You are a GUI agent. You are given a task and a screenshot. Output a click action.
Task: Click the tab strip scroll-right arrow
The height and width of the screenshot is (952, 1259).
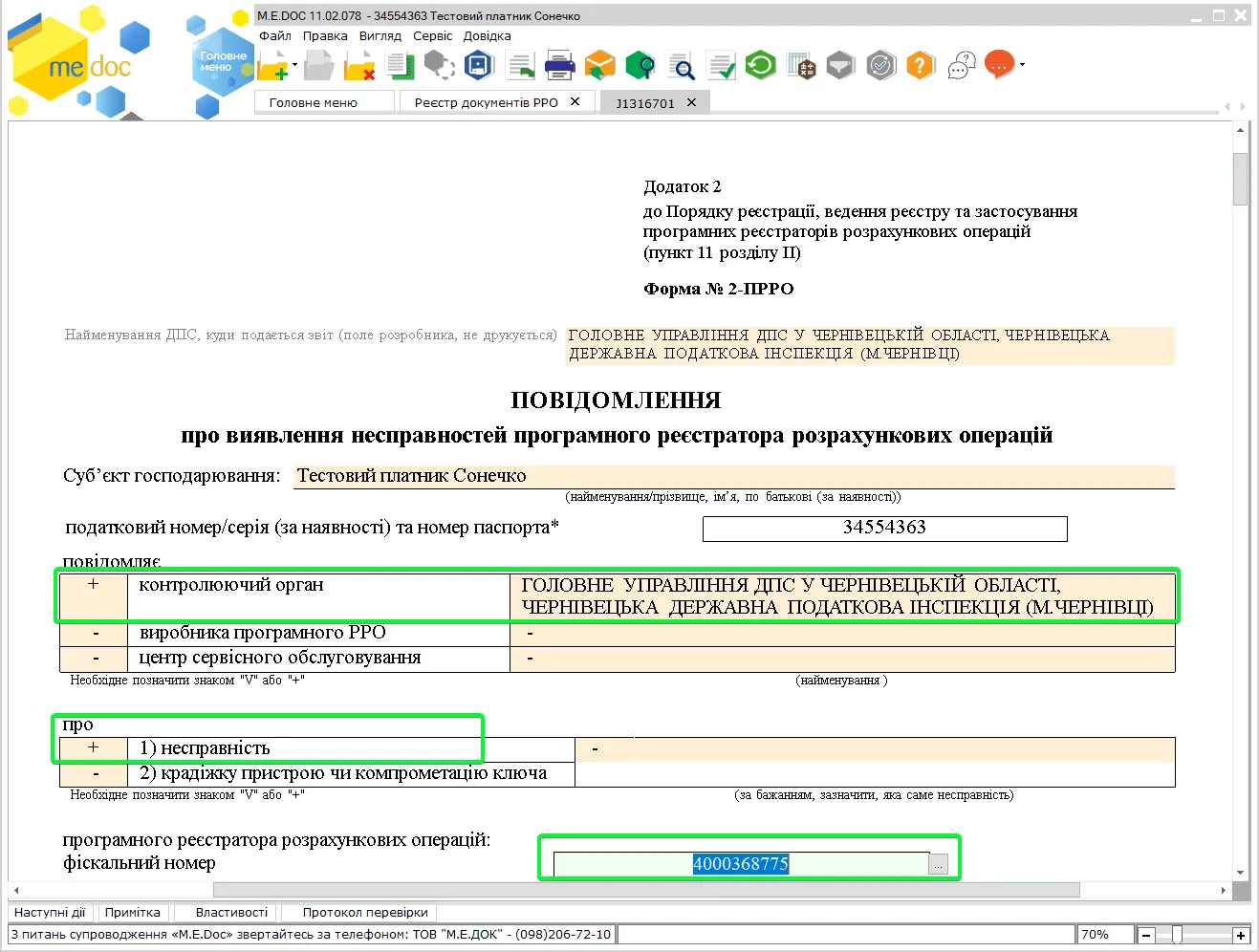(x=1243, y=106)
